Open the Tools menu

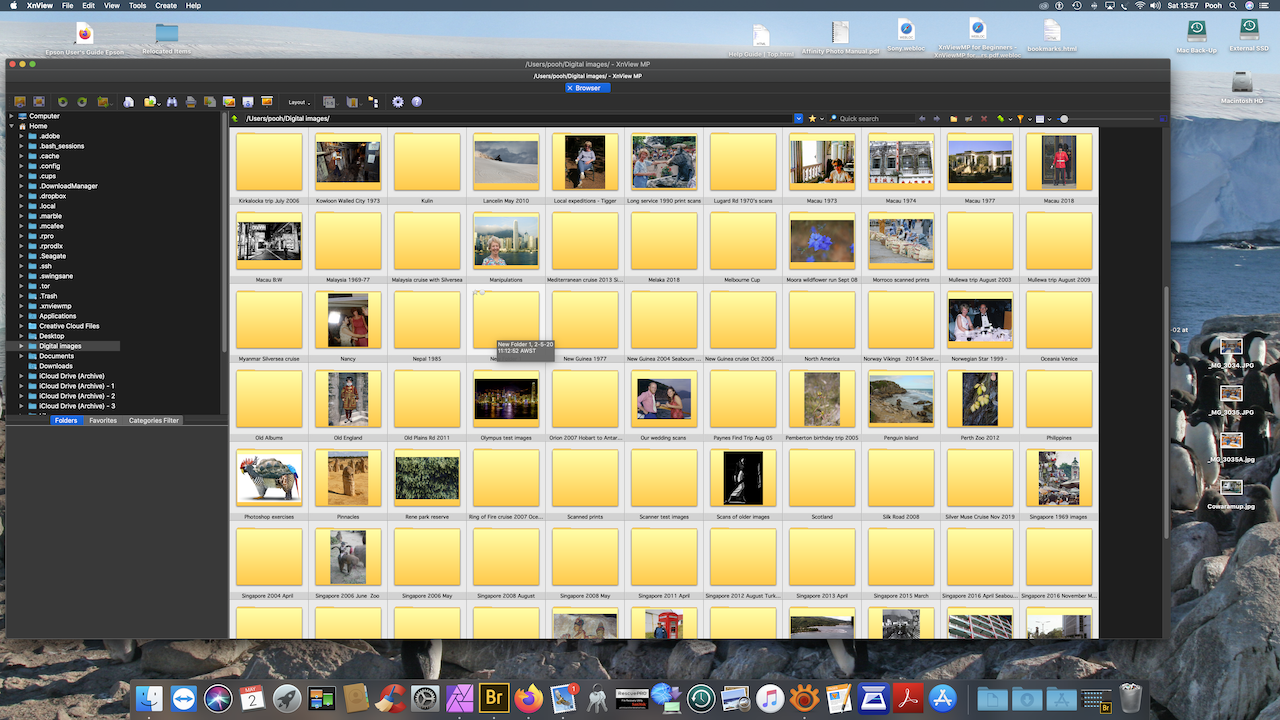coord(137,6)
